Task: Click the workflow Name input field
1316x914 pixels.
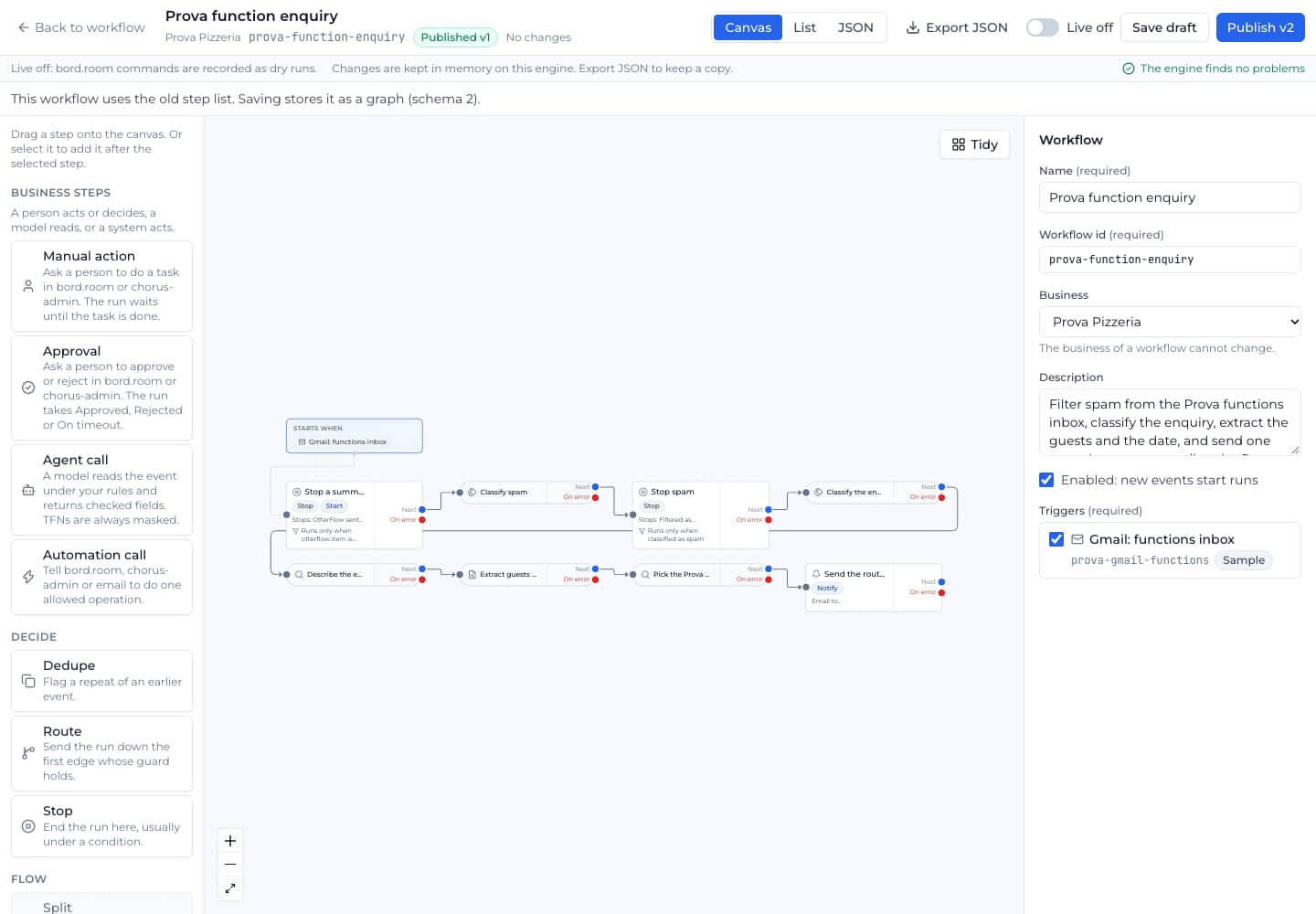Action: (x=1170, y=197)
